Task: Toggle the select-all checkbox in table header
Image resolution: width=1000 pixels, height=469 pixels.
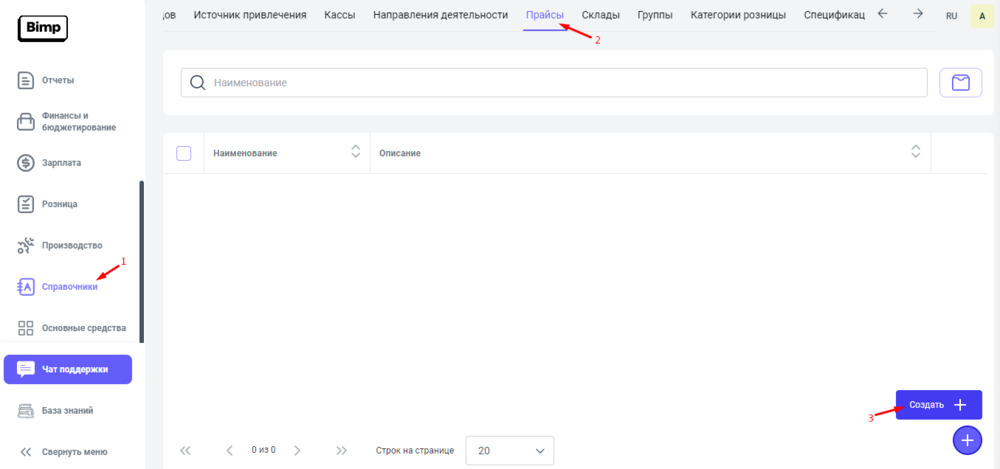Action: click(x=183, y=153)
